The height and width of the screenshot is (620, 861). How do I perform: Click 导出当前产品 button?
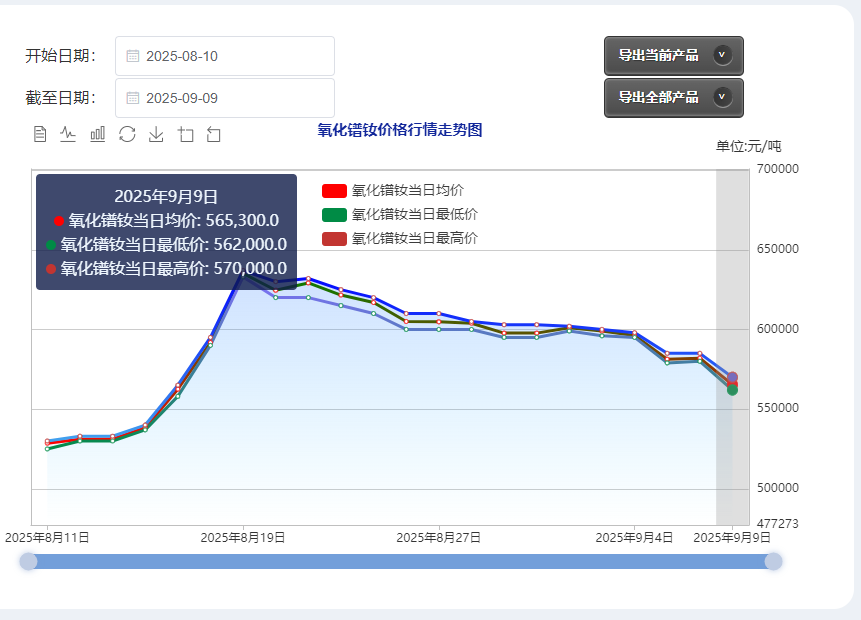tap(674, 55)
